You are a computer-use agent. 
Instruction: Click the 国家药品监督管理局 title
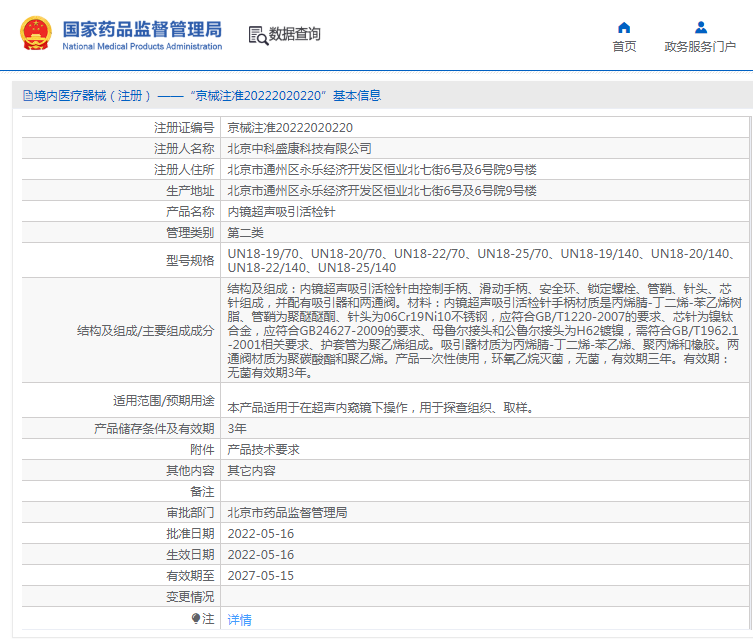[x=142, y=29]
